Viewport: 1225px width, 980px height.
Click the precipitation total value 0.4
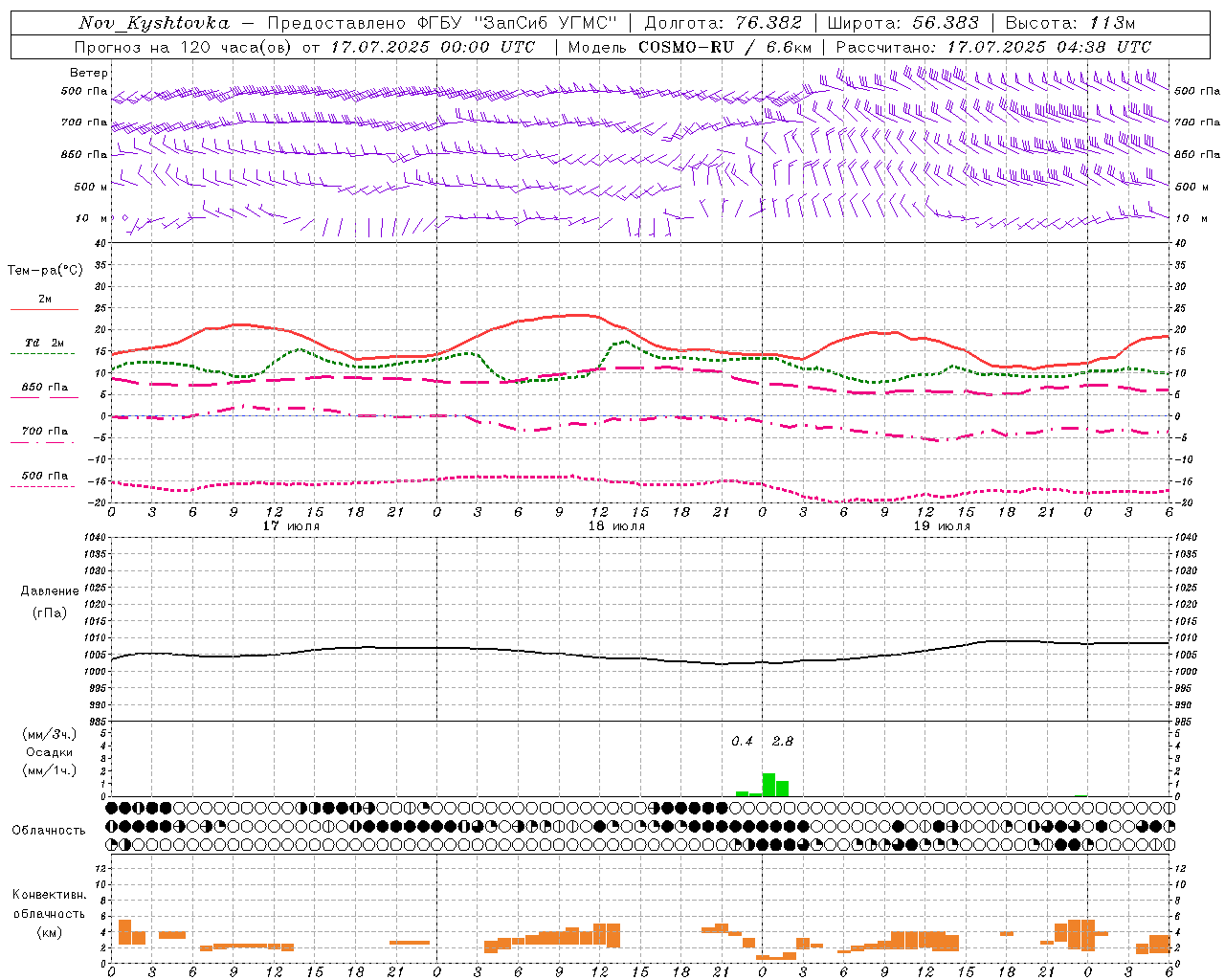click(x=742, y=741)
